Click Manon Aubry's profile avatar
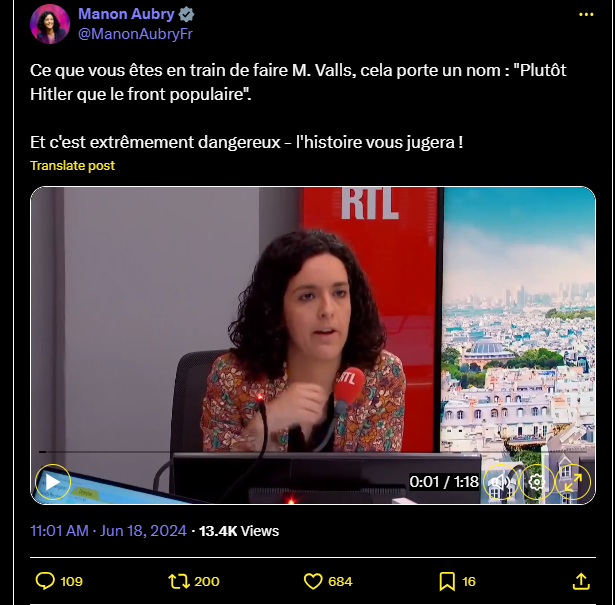The height and width of the screenshot is (605, 615). tap(50, 24)
